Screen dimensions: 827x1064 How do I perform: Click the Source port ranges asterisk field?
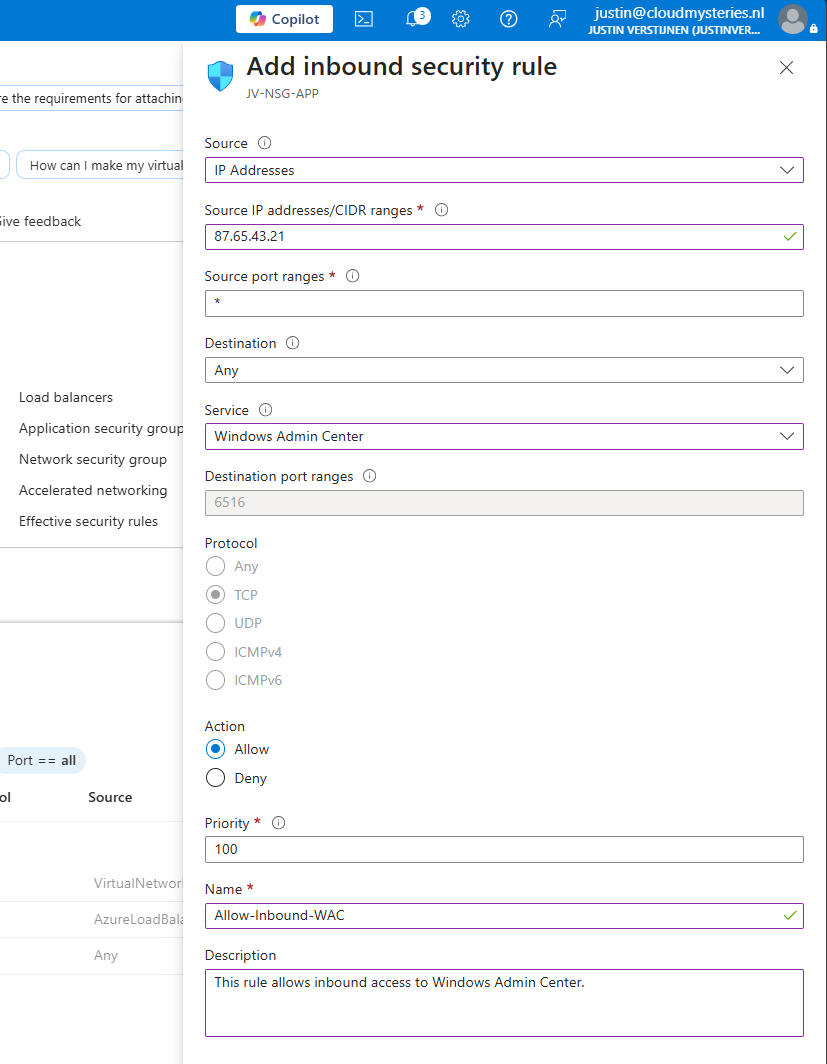(x=504, y=303)
